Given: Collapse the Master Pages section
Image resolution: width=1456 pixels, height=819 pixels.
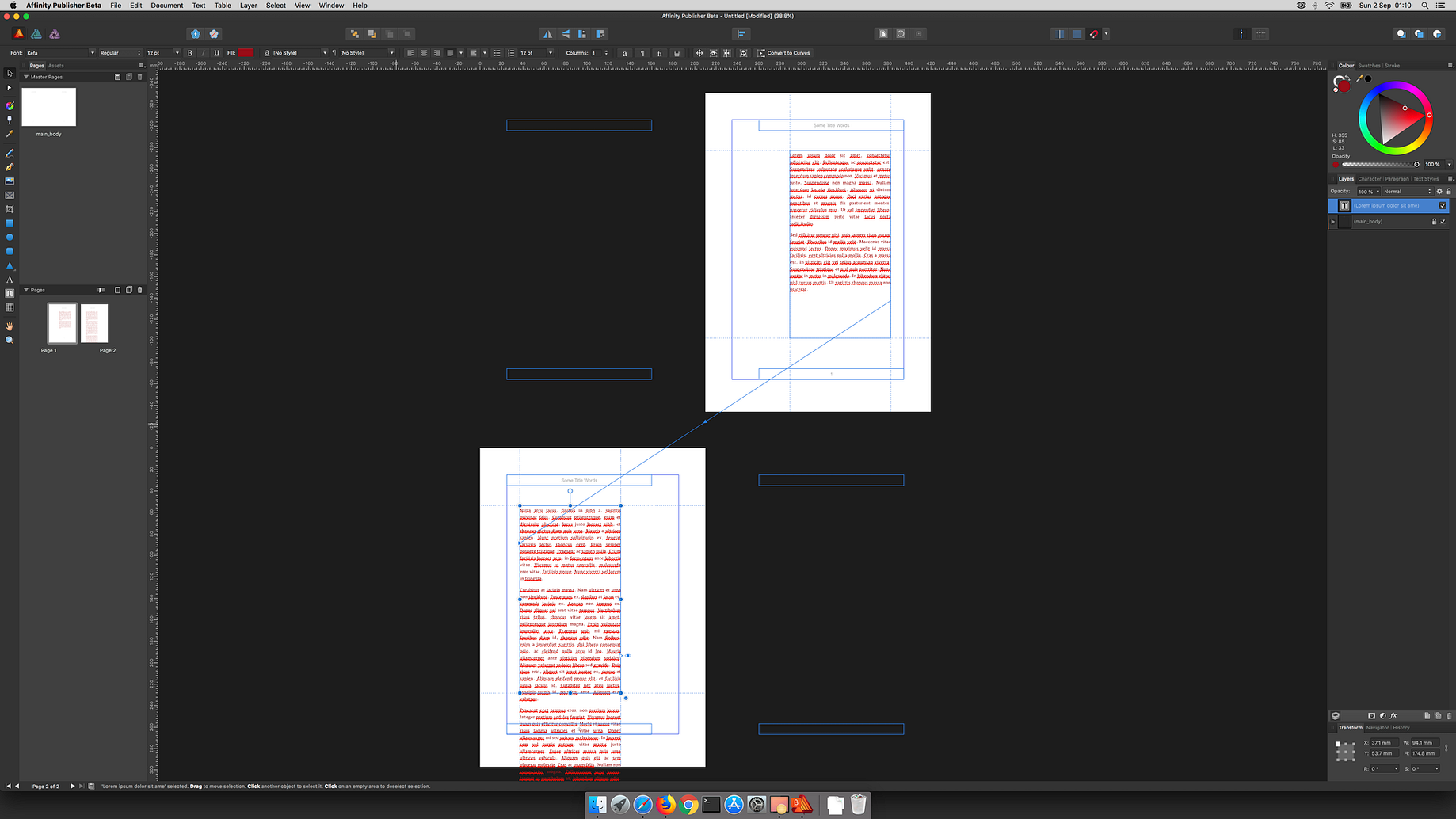Looking at the screenshot, I should tap(26, 77).
